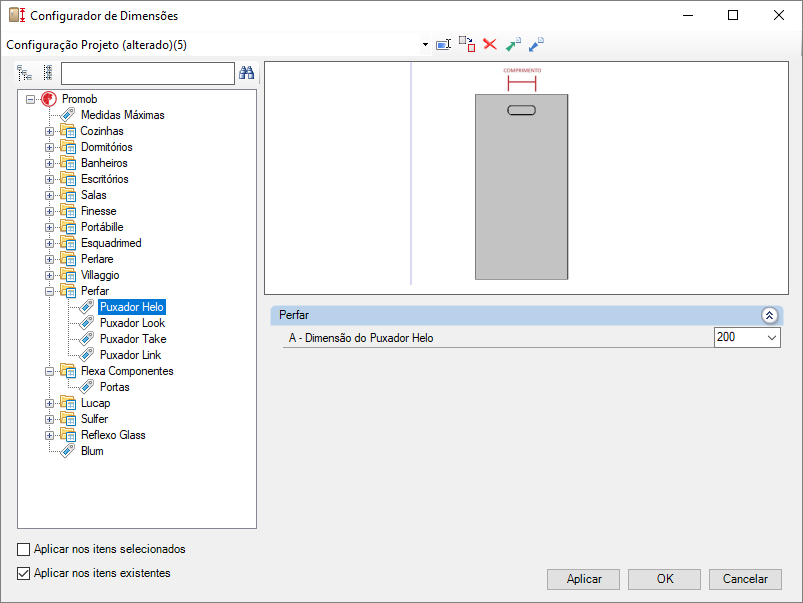This screenshot has height=603, width=803.
Task: Expand the Cozinhas tree node
Action: (49, 131)
